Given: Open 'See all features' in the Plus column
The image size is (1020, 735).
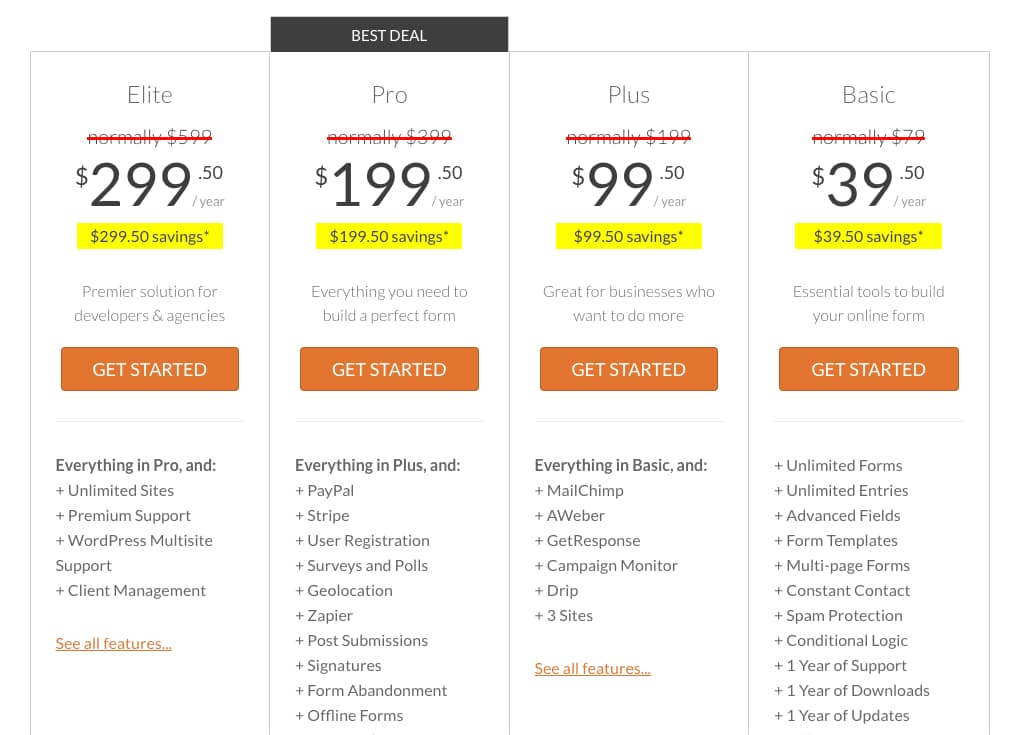Looking at the screenshot, I should pyautogui.click(x=592, y=667).
